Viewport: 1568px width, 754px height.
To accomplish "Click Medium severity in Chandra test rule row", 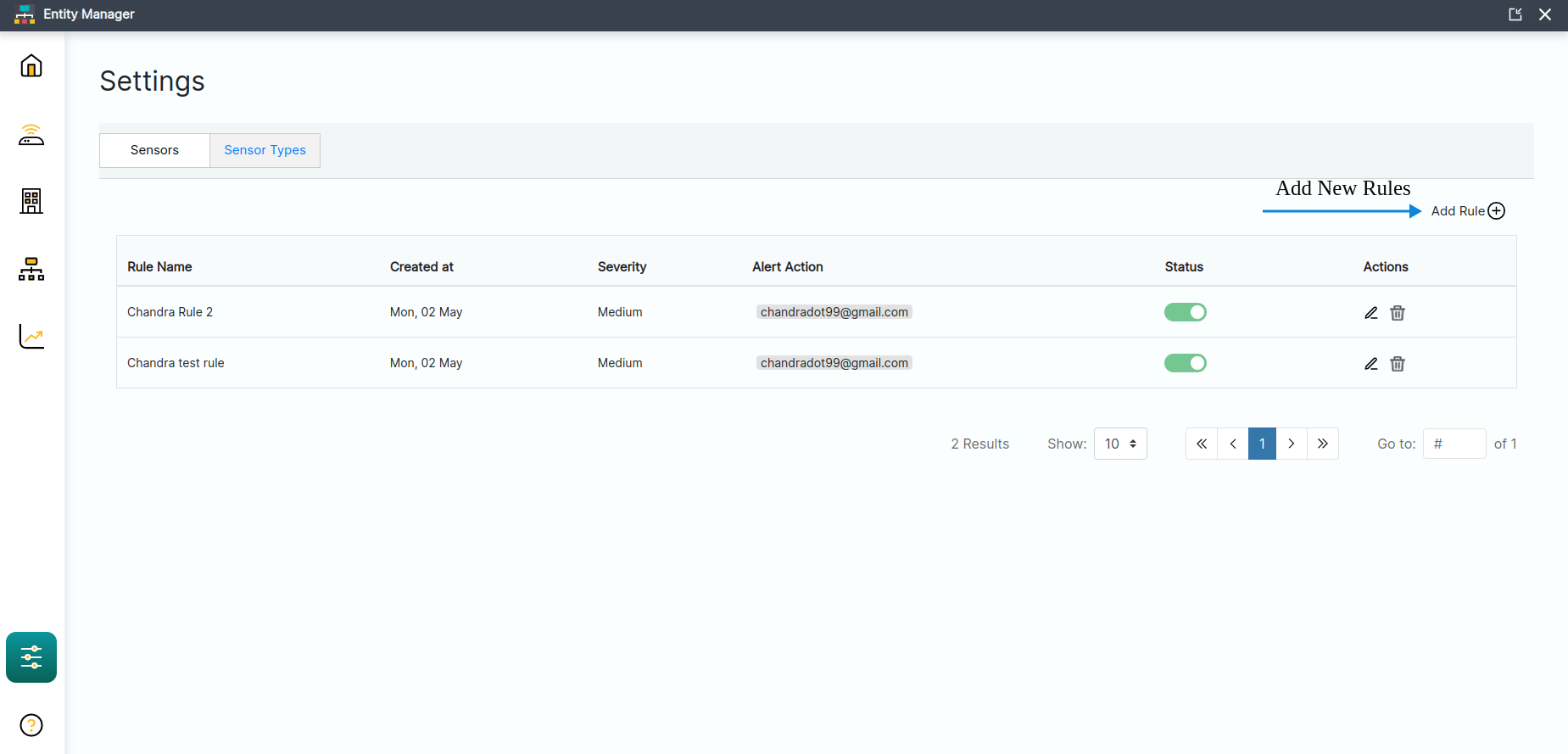I will pos(620,363).
